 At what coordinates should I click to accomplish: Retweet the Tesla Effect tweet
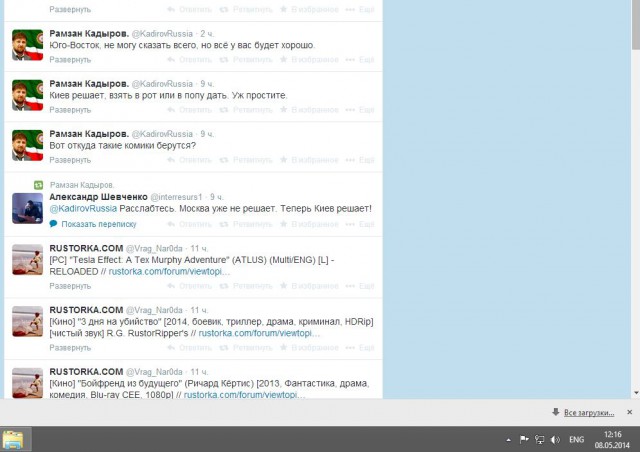tap(246, 286)
